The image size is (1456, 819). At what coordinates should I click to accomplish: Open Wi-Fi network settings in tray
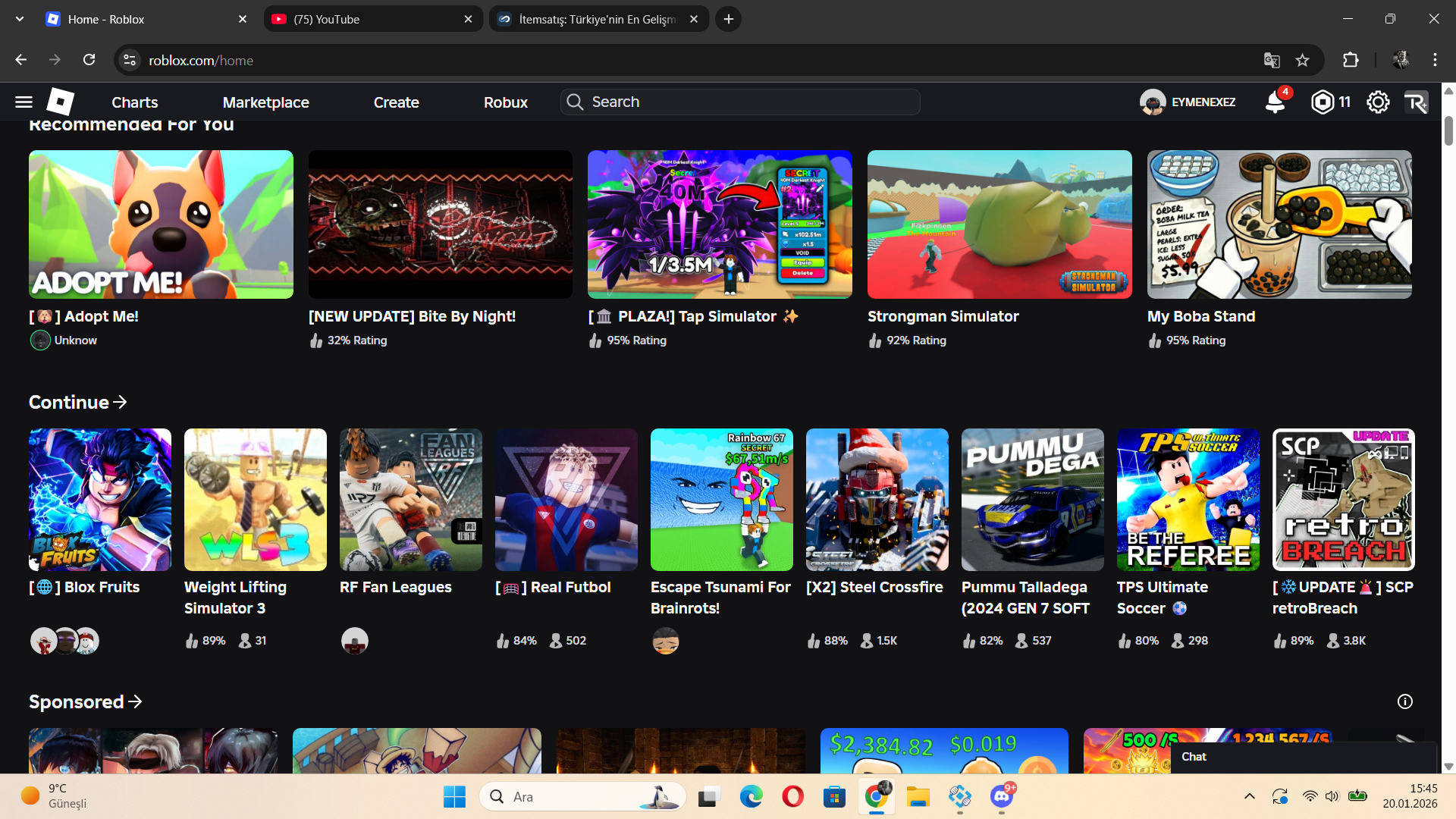(1310, 796)
